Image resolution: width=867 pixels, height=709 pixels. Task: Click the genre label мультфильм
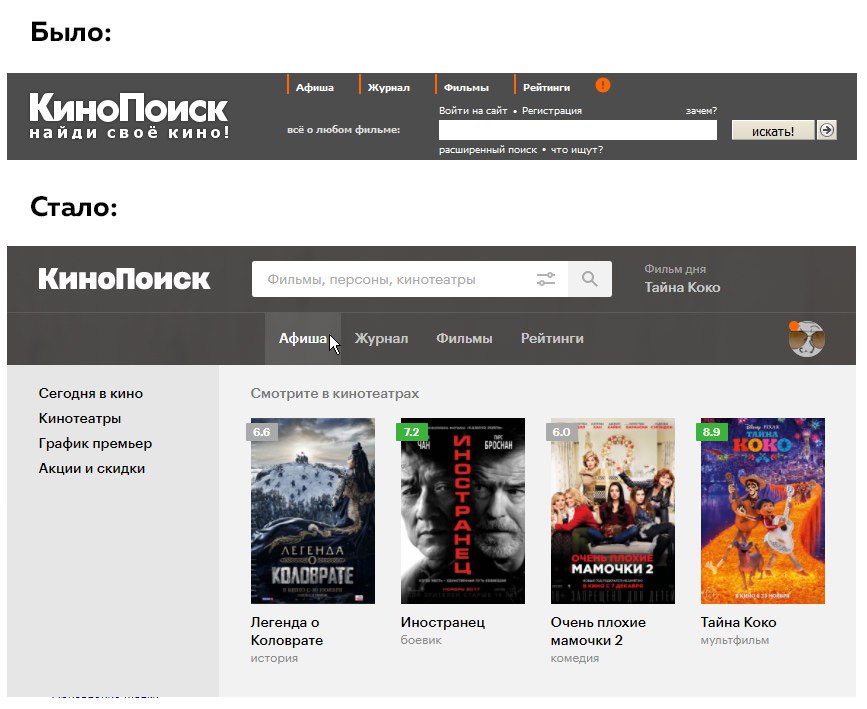click(734, 640)
